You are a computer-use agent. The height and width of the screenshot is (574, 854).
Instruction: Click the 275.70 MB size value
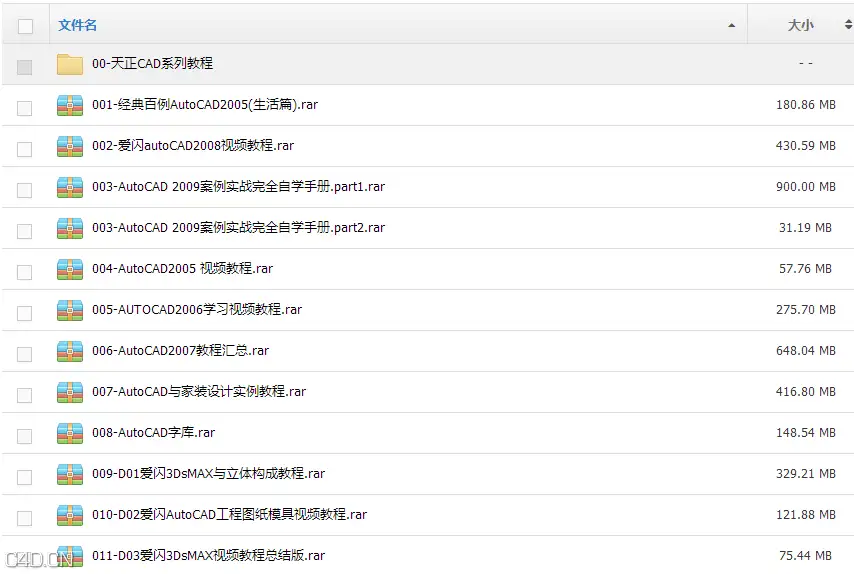(x=806, y=309)
